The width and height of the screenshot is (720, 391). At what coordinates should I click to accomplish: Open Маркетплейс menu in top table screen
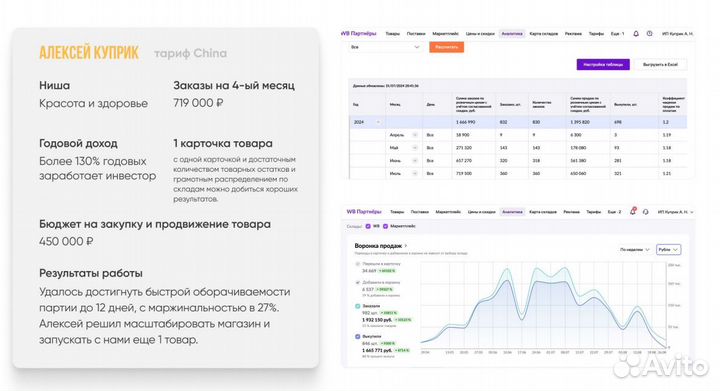coord(445,34)
